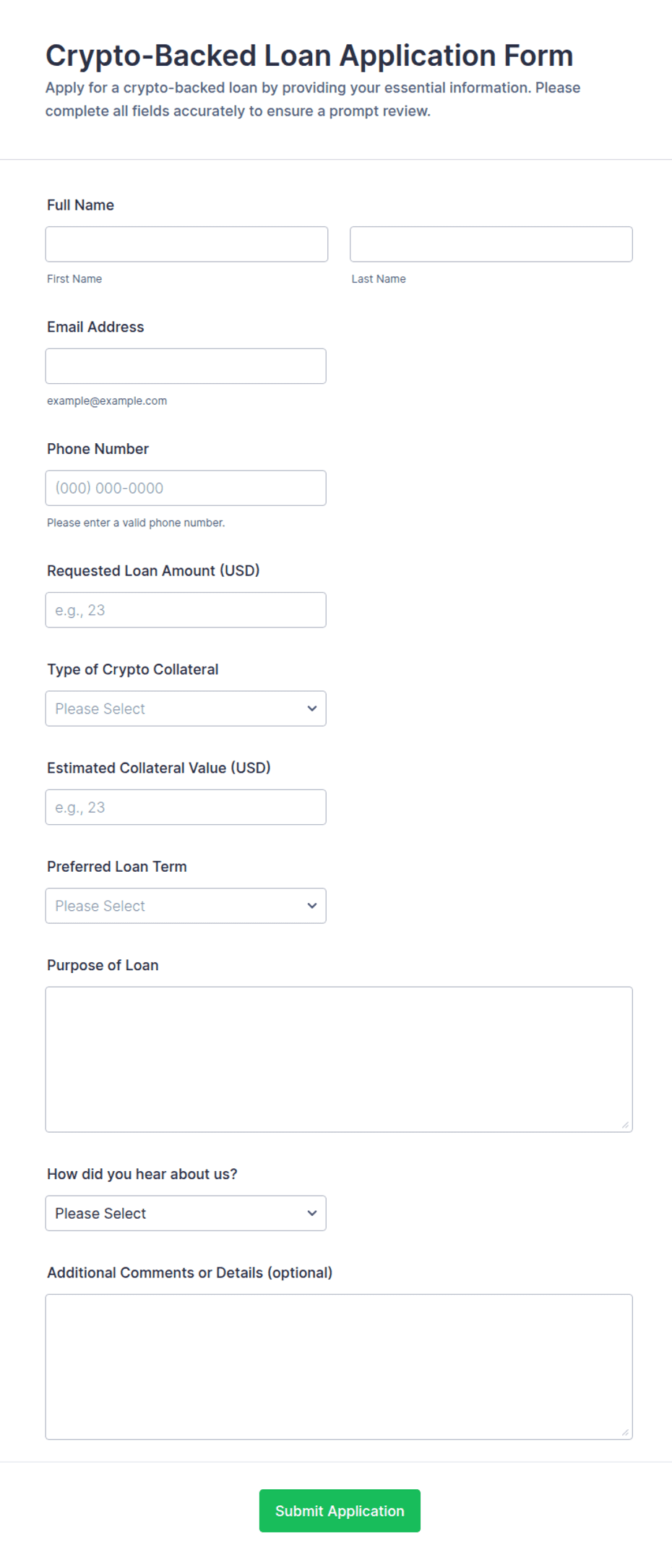Click the Last Name input field
This screenshot has height=1568, width=672.
tap(491, 244)
